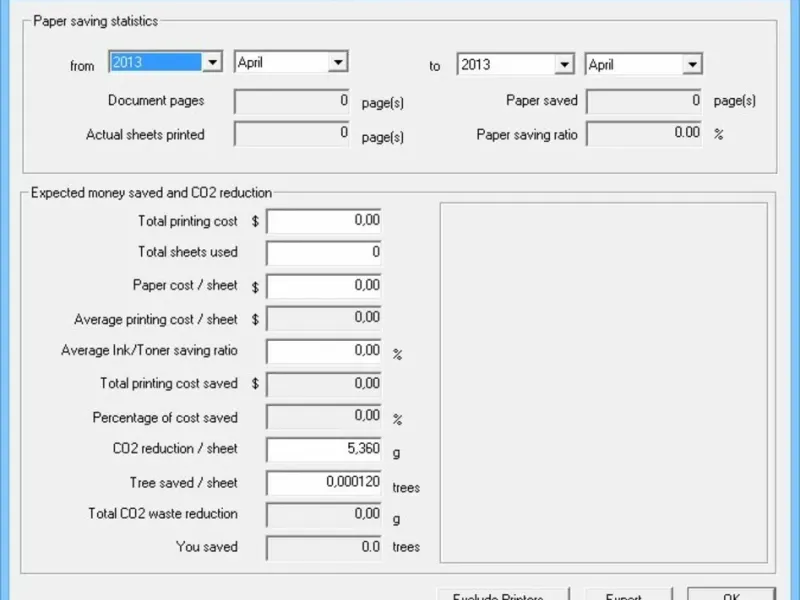Click the 'Document pages' label
The height and width of the screenshot is (600, 800).
156,101
